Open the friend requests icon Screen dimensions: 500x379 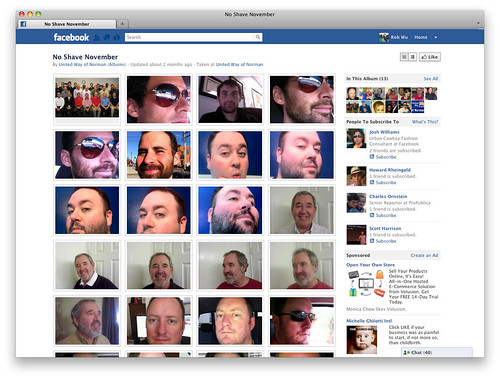click(97, 37)
